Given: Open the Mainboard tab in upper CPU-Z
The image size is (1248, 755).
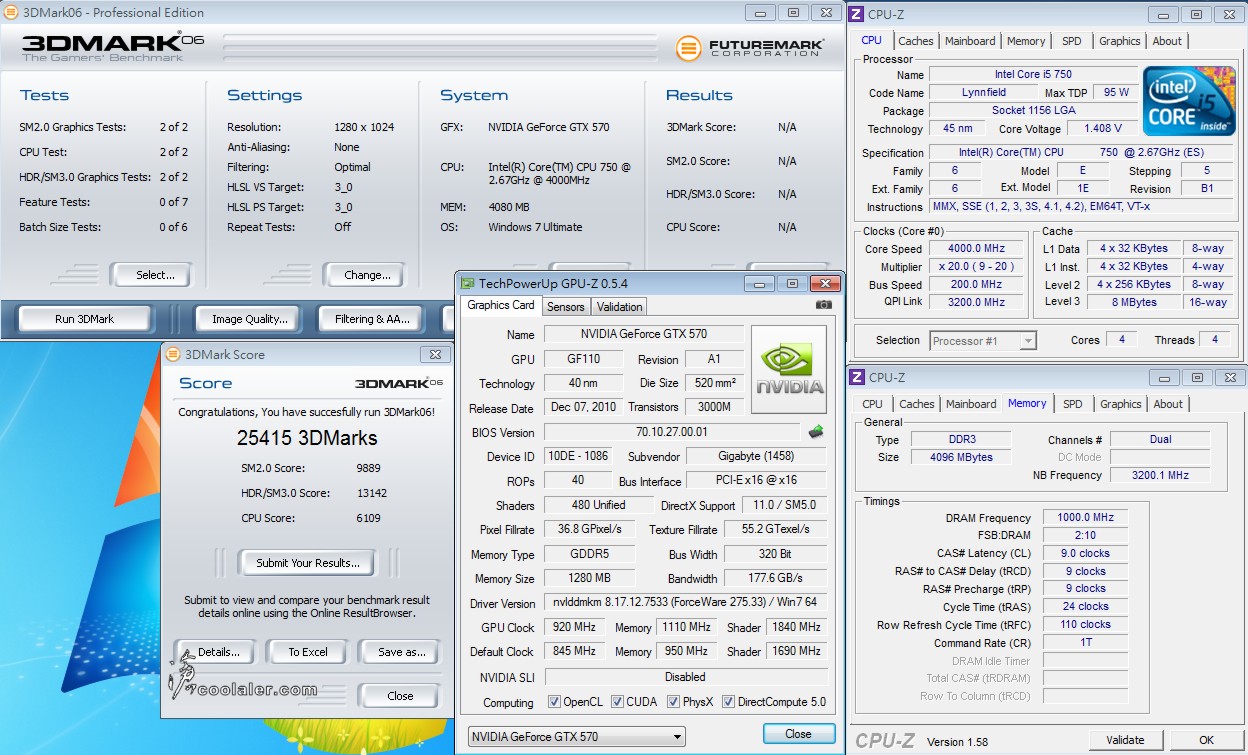Looking at the screenshot, I should (x=970, y=41).
